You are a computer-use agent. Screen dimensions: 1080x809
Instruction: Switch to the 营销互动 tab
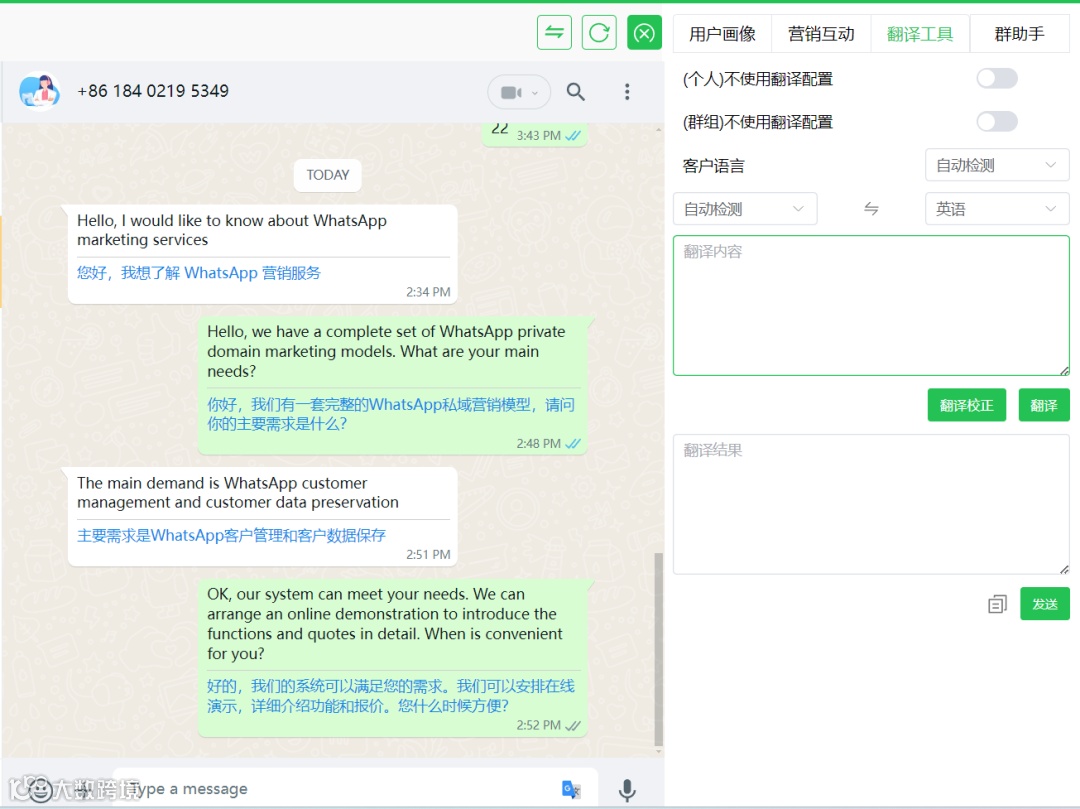(x=821, y=34)
